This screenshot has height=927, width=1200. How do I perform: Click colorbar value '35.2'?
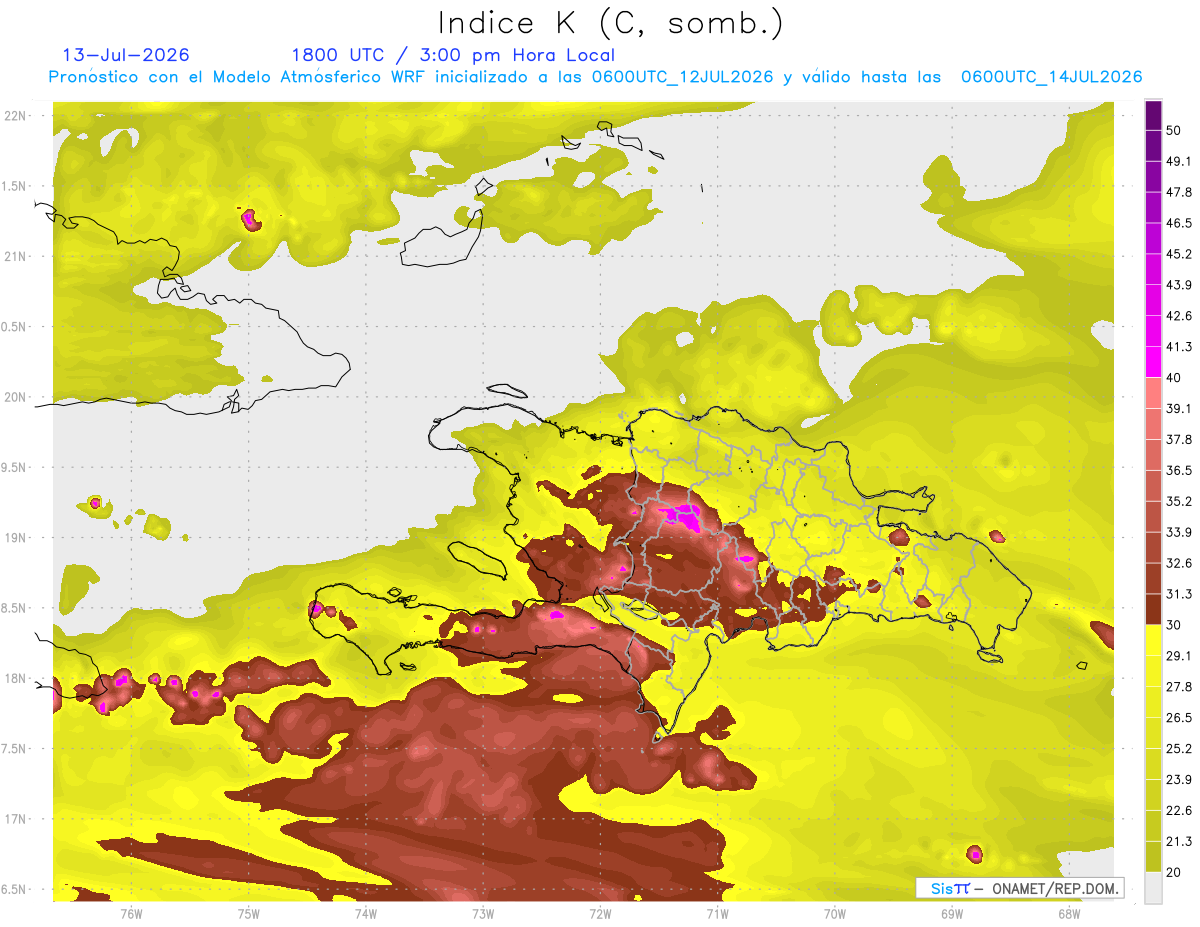[1180, 501]
